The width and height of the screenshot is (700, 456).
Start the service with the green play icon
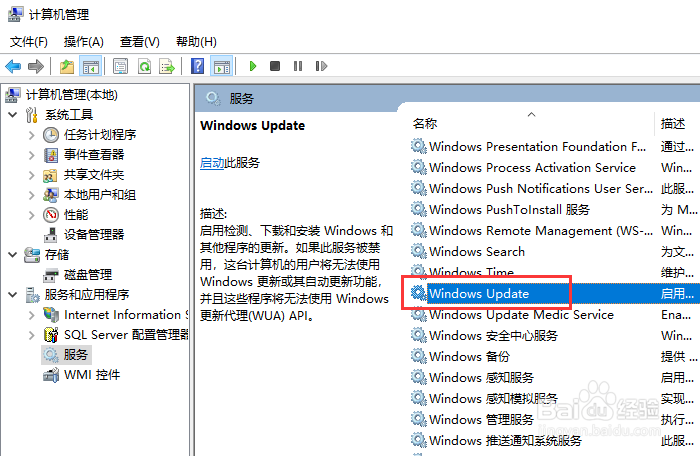(x=253, y=67)
